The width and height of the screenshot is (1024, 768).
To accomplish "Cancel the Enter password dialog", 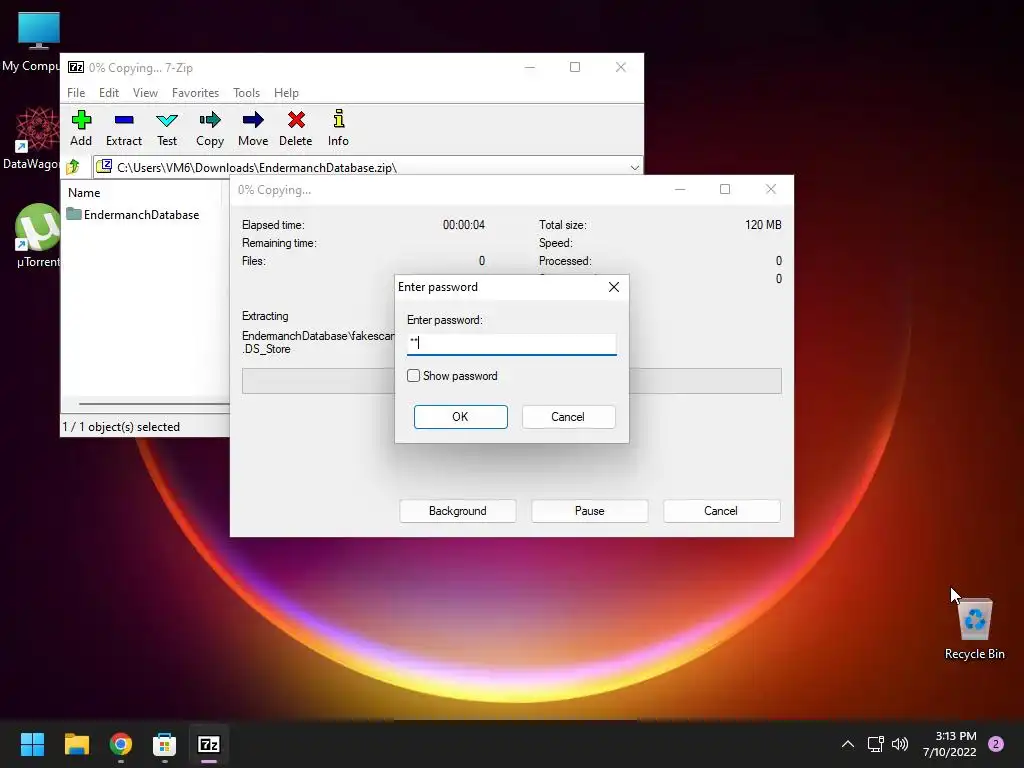I will [x=568, y=417].
